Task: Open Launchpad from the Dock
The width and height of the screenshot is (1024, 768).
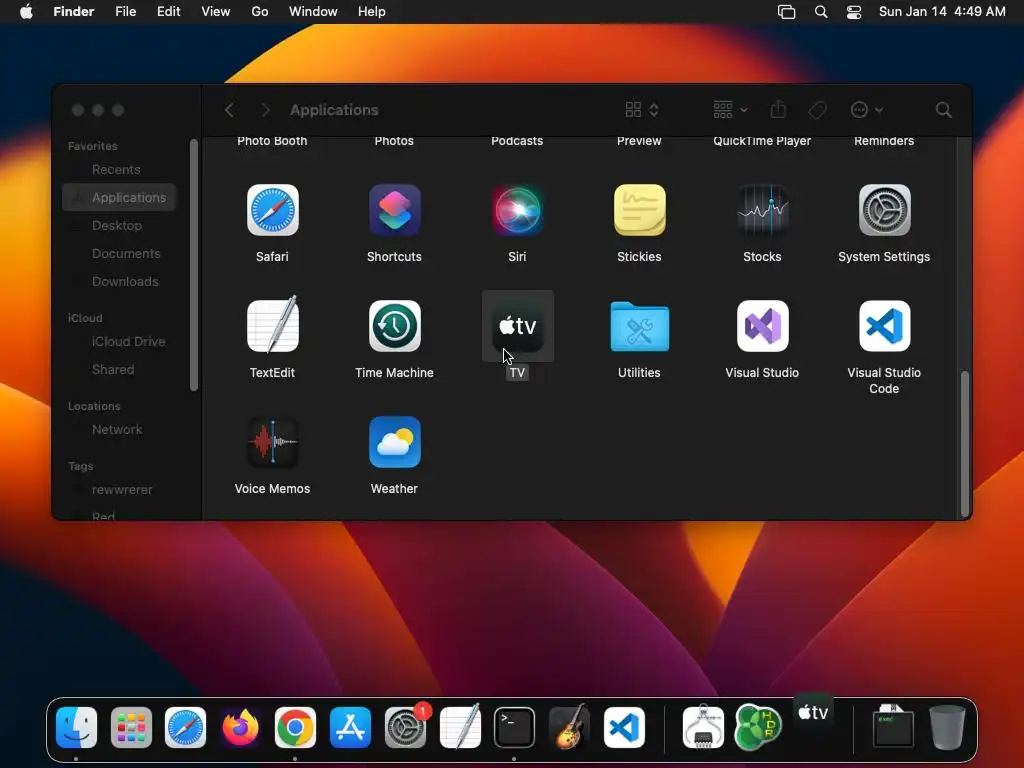Action: click(x=131, y=727)
